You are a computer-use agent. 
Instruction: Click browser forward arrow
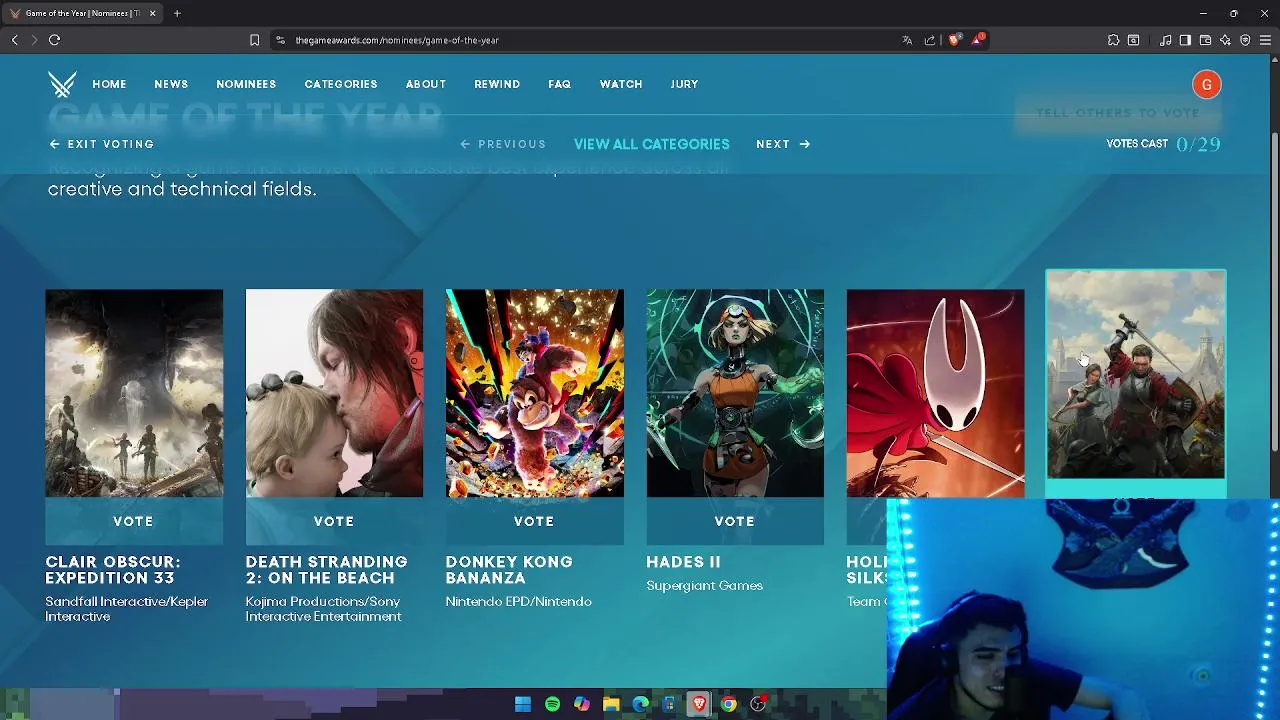click(34, 40)
